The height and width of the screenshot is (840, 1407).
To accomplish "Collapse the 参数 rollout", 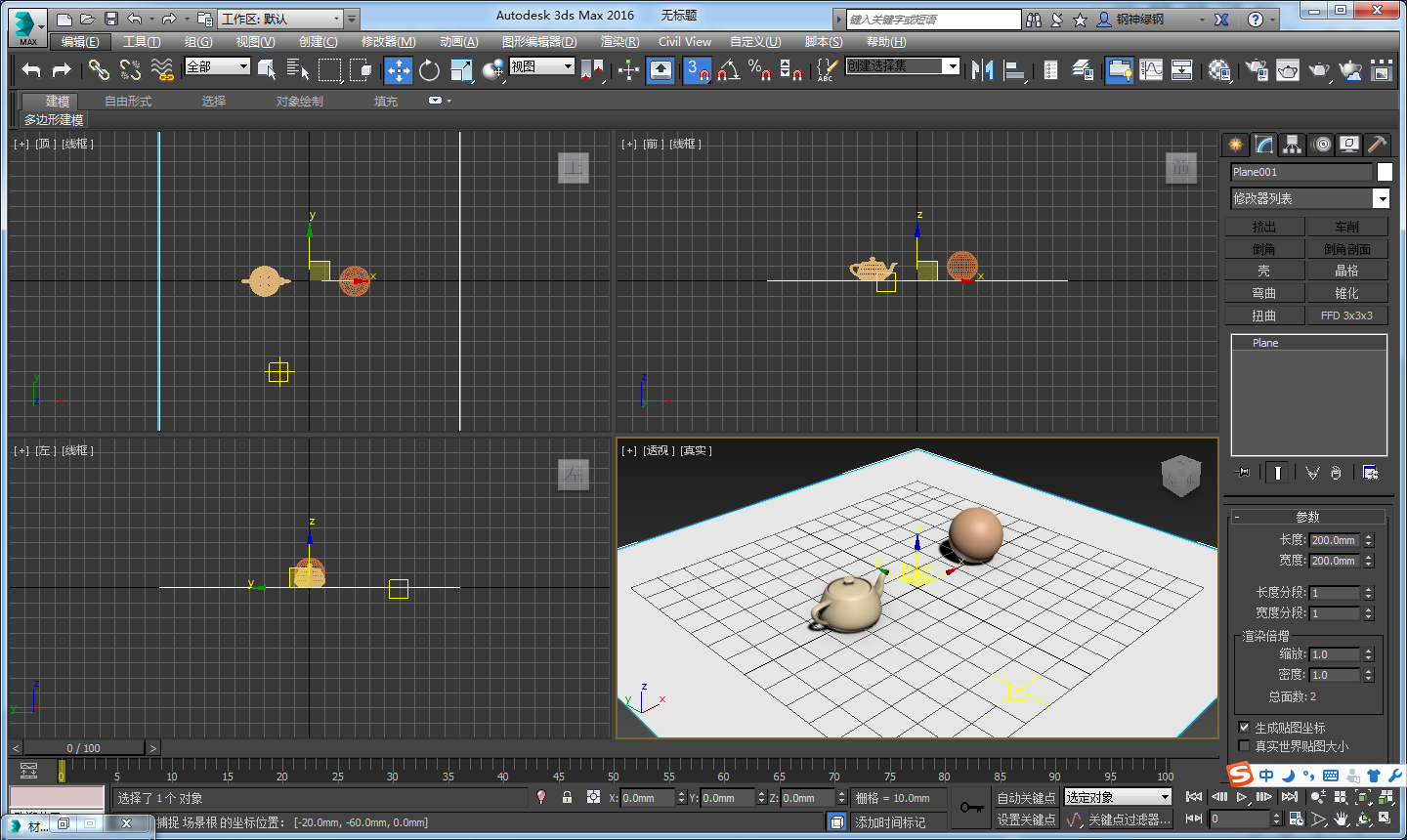I will [x=1307, y=517].
